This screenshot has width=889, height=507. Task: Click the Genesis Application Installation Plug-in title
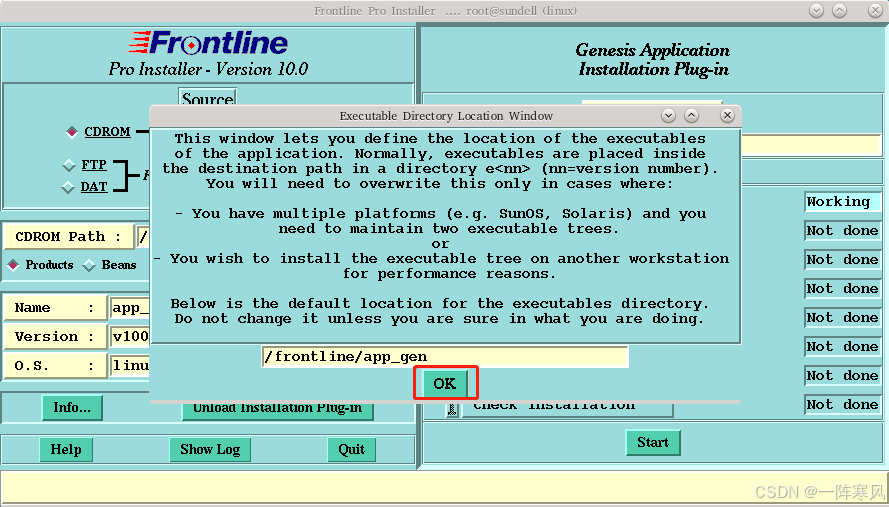click(653, 60)
